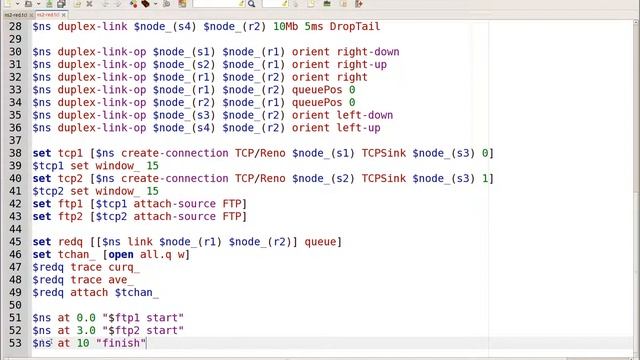Close the first file tab
The width and height of the screenshot is (640, 360).
coord(31,15)
